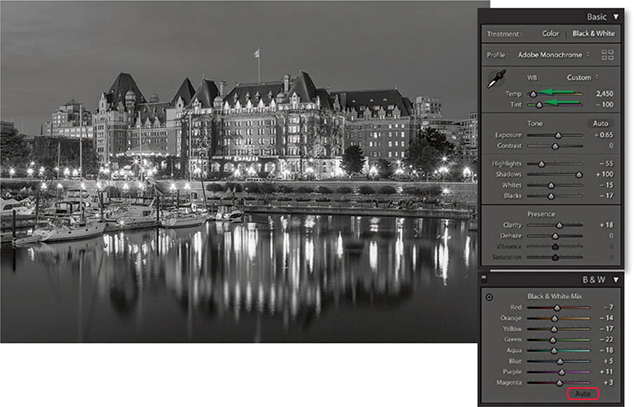Image resolution: width=634 pixels, height=407 pixels.
Task: Click the Orange mix value -14
Action: [x=607, y=318]
